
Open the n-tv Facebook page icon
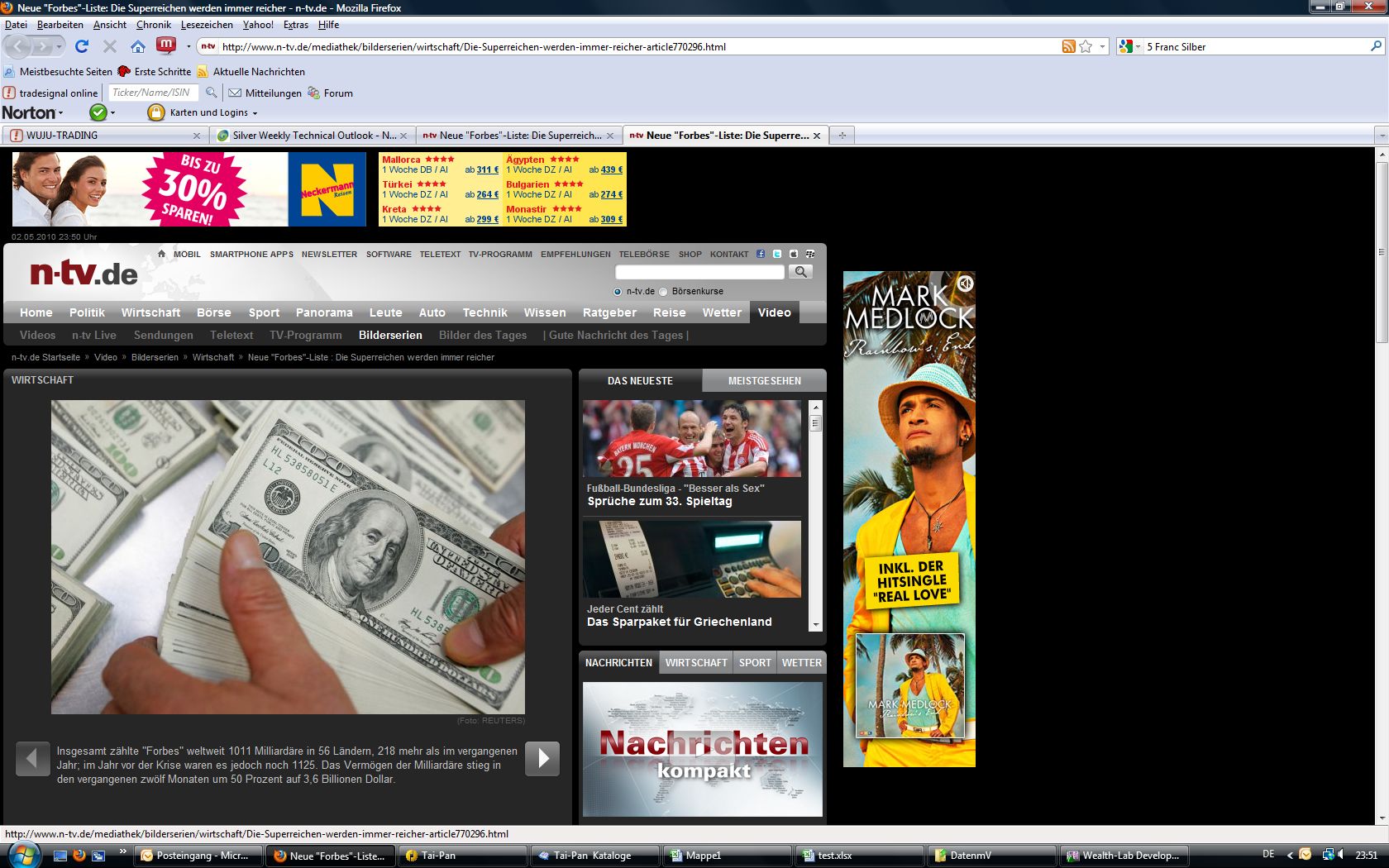pyautogui.click(x=761, y=254)
